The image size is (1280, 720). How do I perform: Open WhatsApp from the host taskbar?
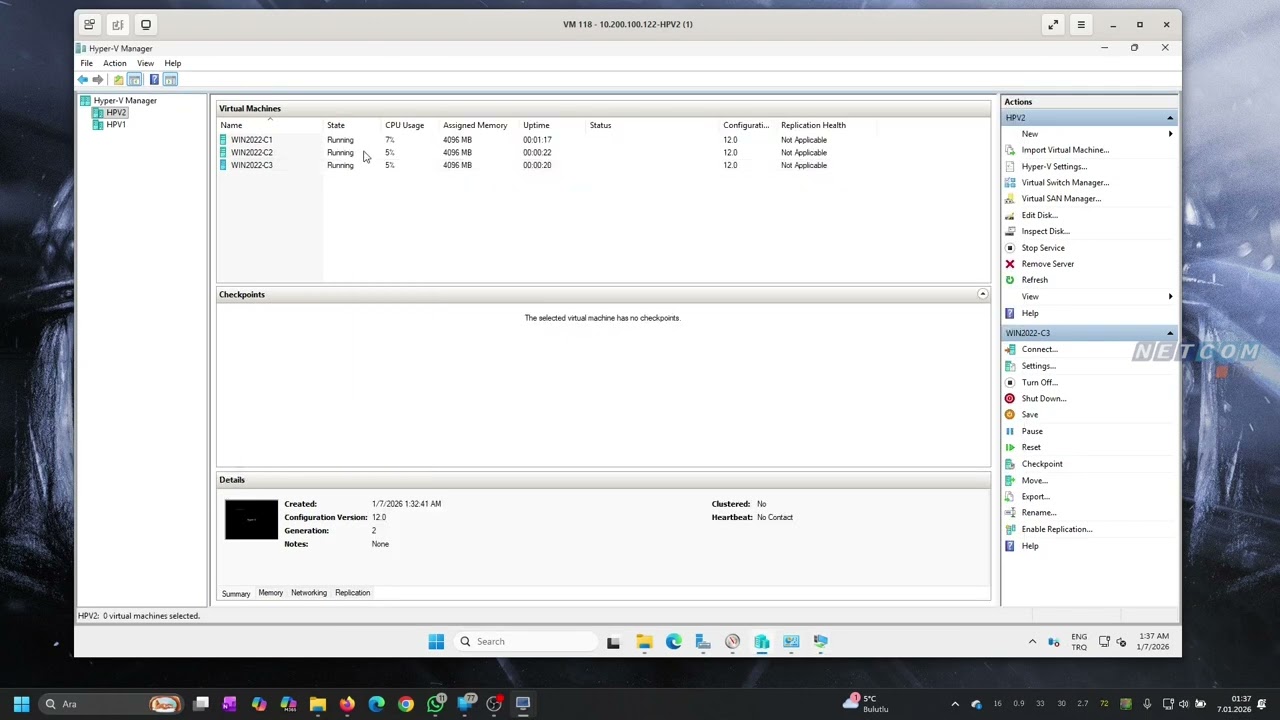point(436,704)
